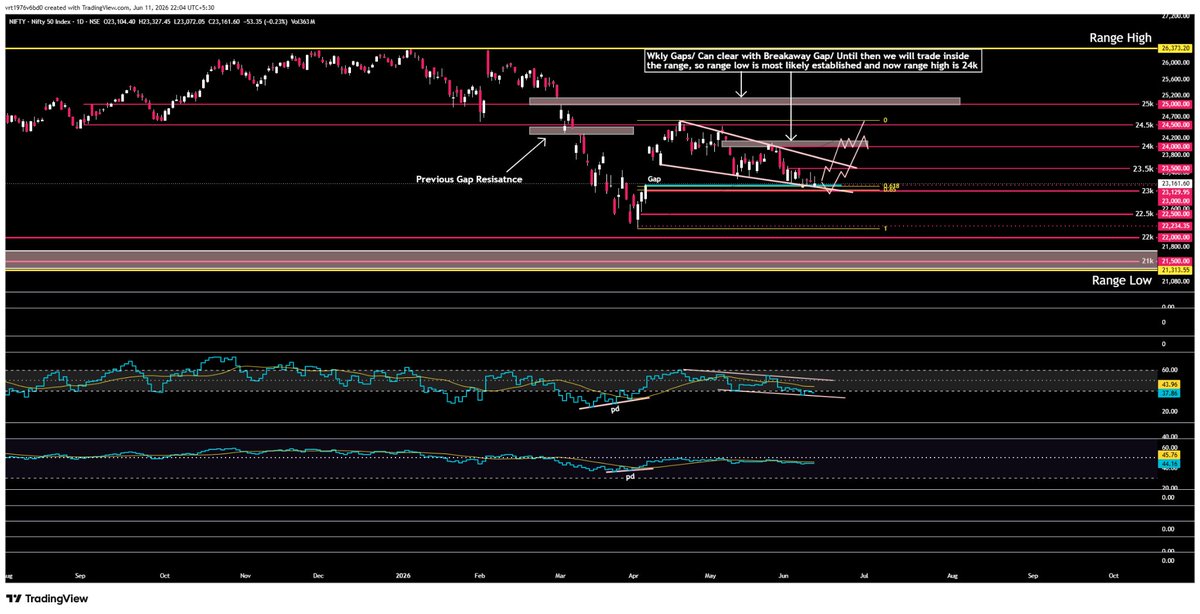The width and height of the screenshot is (1200, 614).
Task: Click the 22,500.00 price tag
Action: click(1173, 214)
